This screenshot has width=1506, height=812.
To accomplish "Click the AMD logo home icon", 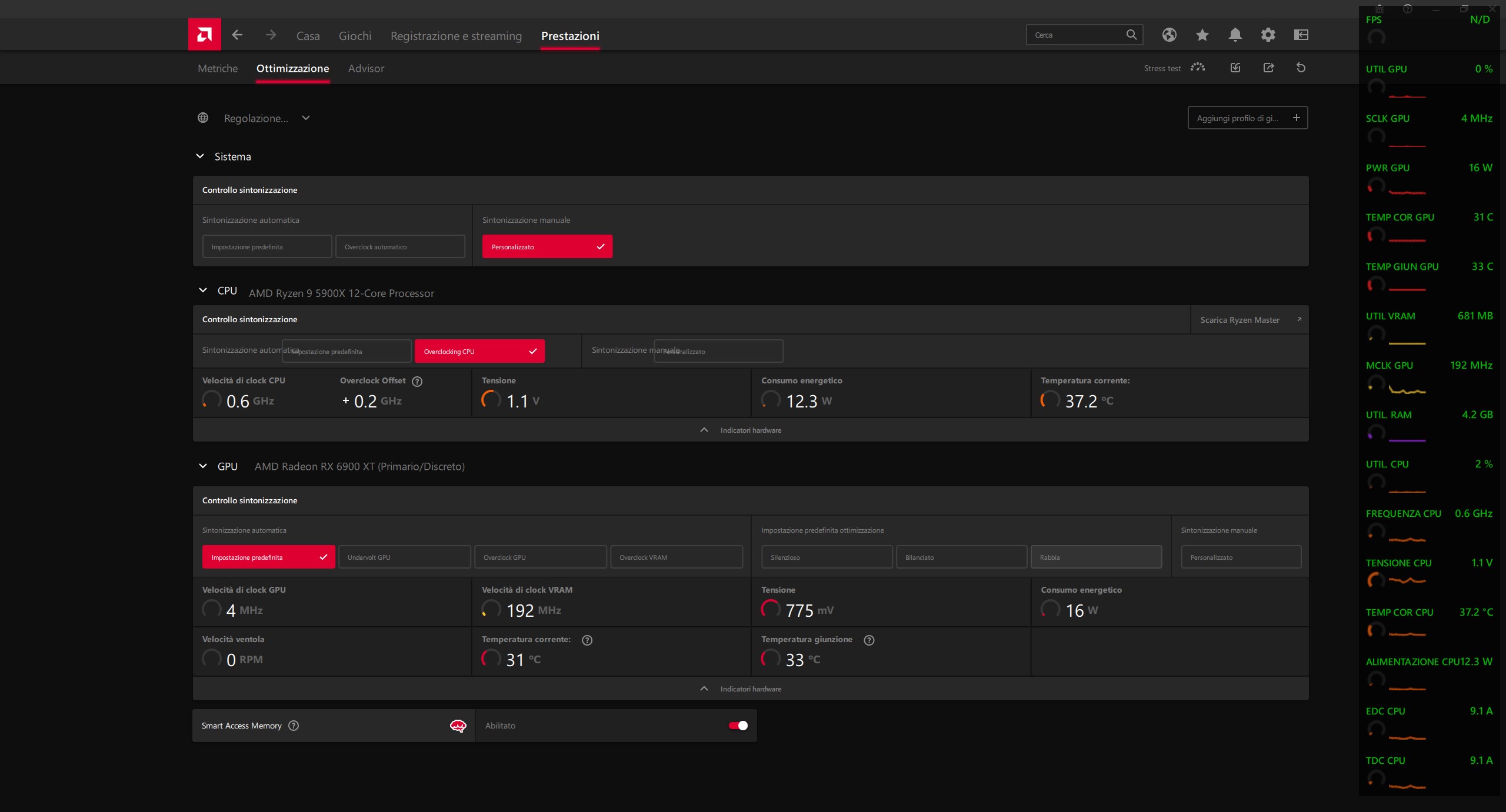I will [204, 35].
